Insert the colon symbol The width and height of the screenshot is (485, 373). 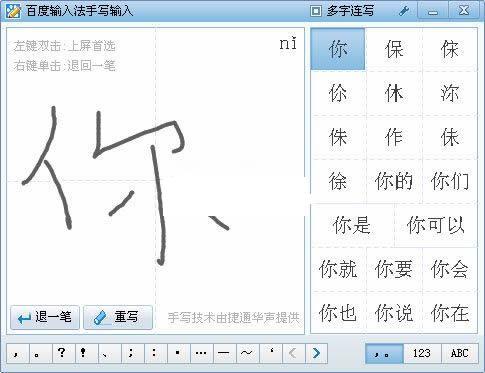tap(156, 353)
